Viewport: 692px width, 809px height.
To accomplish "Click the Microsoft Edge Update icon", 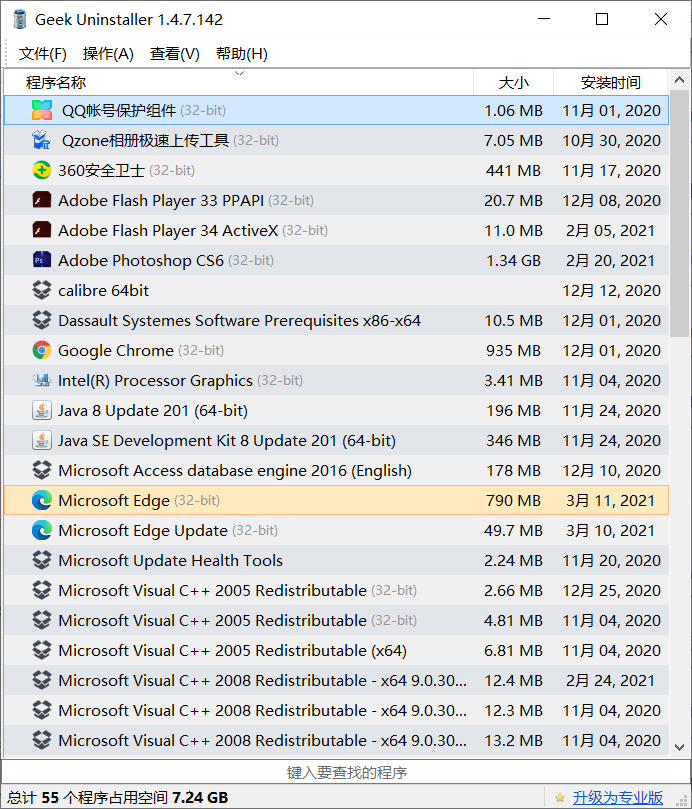I will (x=42, y=530).
